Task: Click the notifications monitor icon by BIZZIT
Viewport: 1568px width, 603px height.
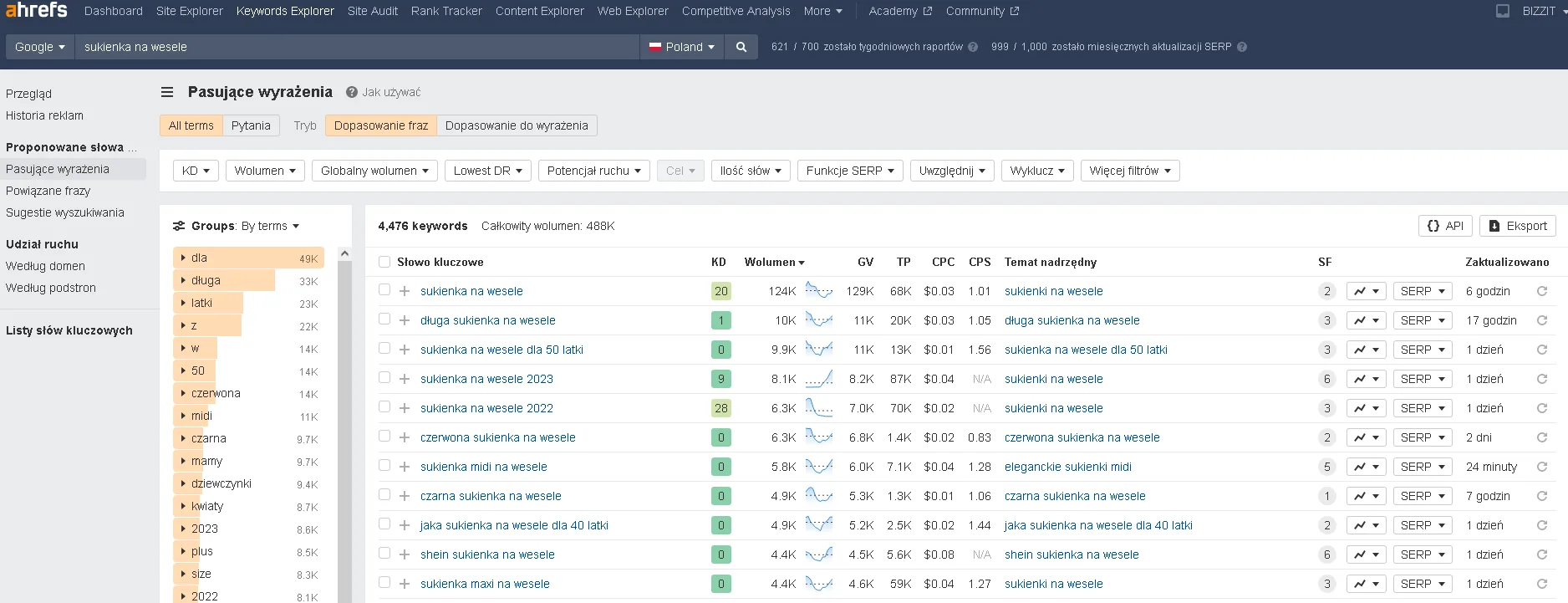Action: (x=1502, y=11)
